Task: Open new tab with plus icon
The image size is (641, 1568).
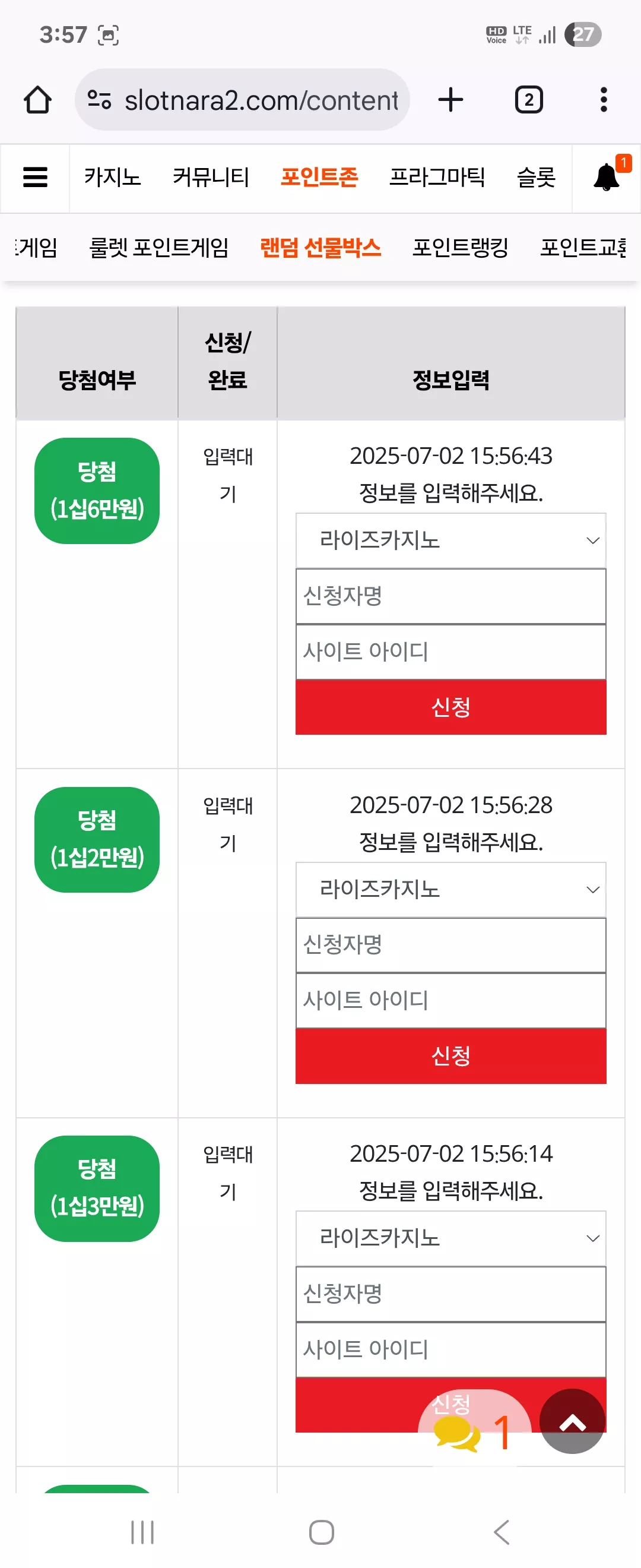Action: (x=450, y=100)
